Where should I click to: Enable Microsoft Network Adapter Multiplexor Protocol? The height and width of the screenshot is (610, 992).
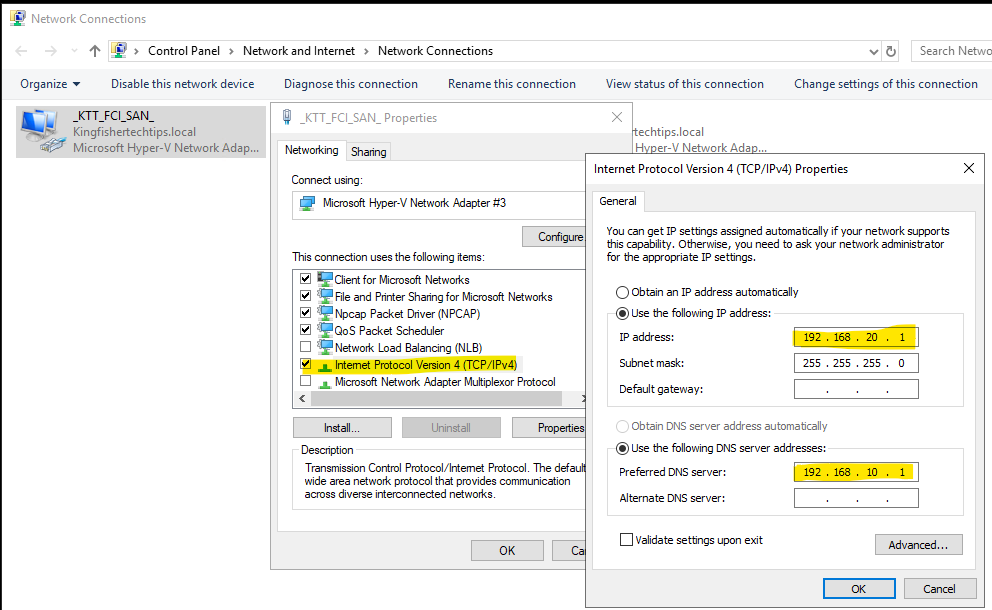point(306,381)
